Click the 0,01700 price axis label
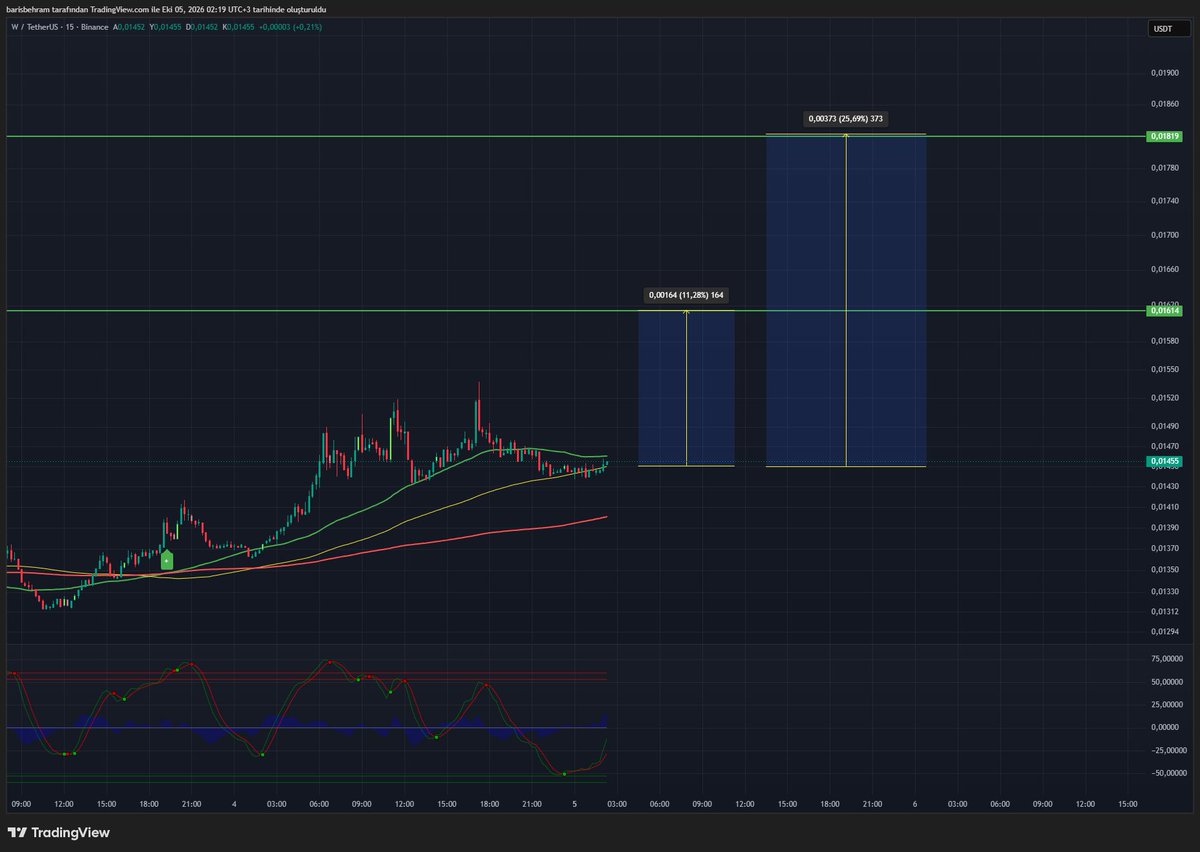Image resolution: width=1200 pixels, height=852 pixels. [1164, 235]
